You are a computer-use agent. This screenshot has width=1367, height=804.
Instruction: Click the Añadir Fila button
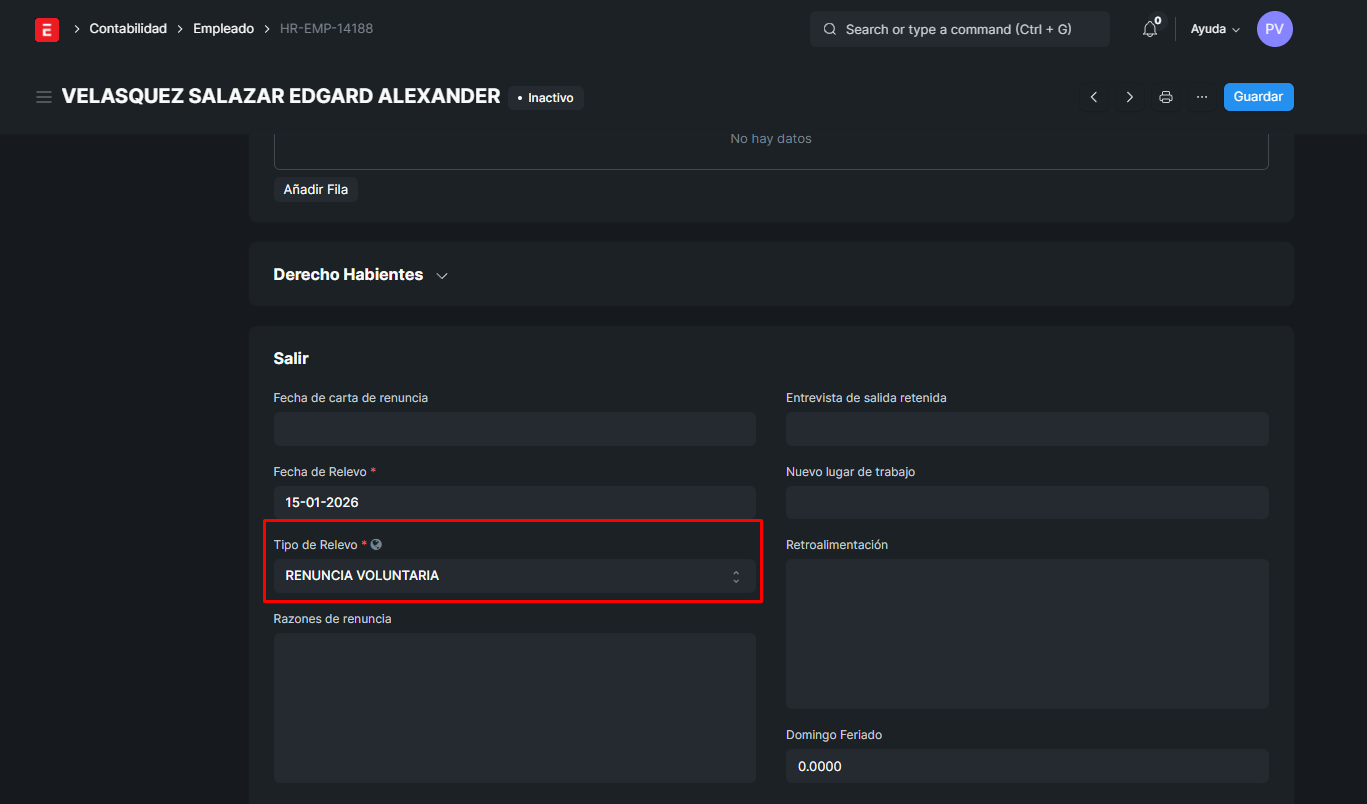pyautogui.click(x=316, y=189)
